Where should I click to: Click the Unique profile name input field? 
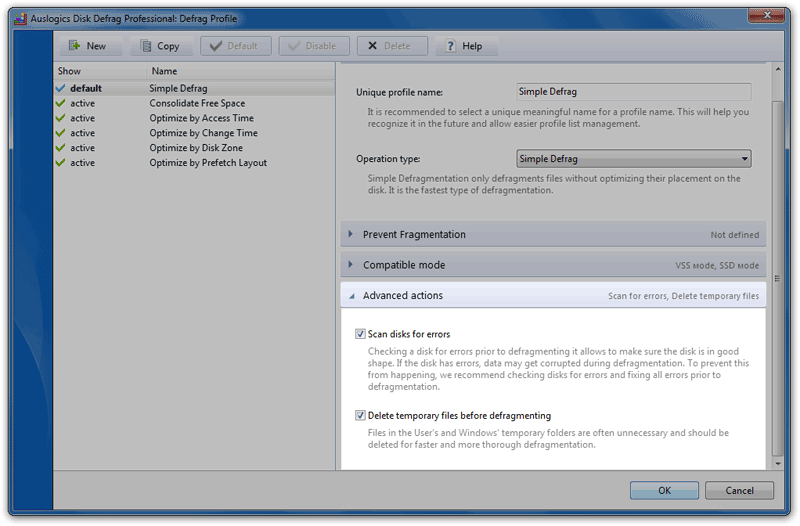pyautogui.click(x=633, y=92)
